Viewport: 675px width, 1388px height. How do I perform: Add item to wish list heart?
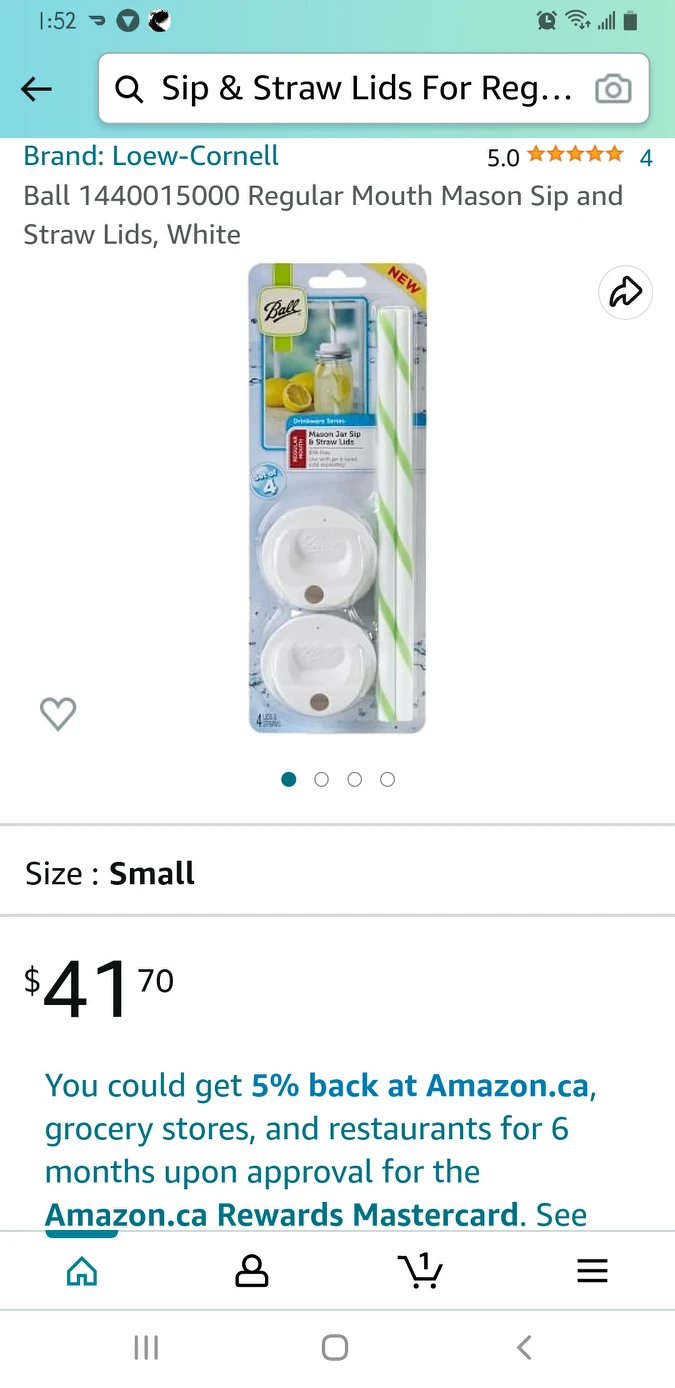tap(58, 713)
